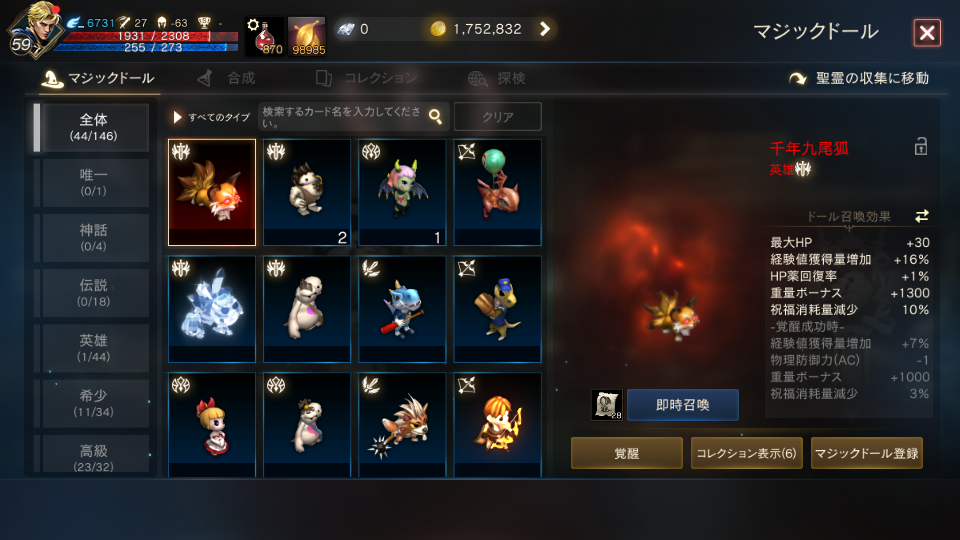Click the search magnifier icon

click(435, 116)
